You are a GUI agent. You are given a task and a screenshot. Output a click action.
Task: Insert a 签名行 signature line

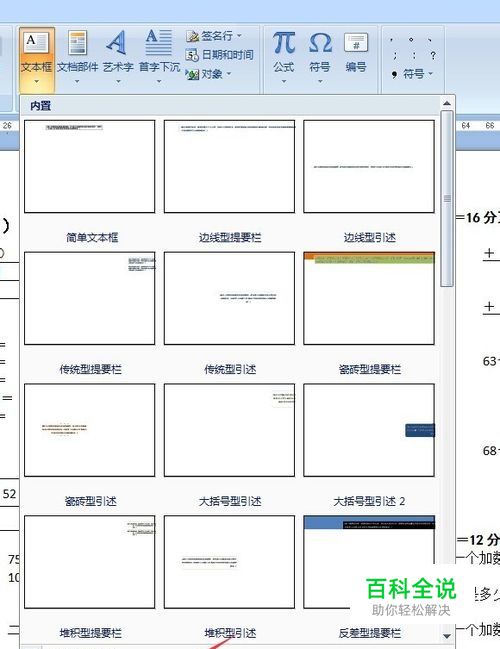click(209, 36)
